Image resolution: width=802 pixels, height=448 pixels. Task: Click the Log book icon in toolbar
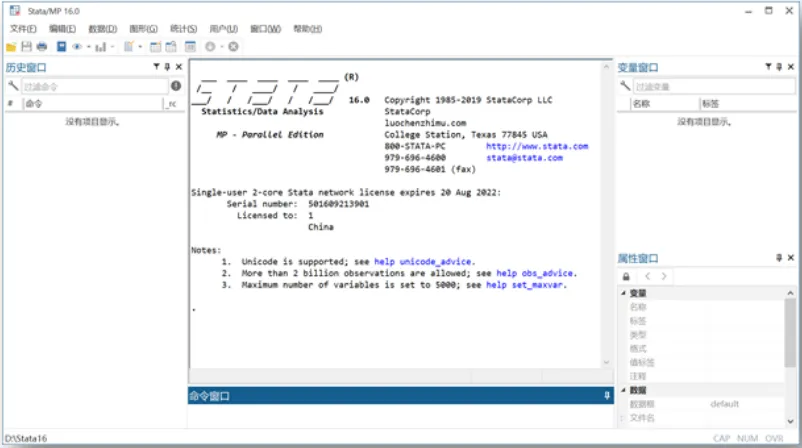[61, 47]
